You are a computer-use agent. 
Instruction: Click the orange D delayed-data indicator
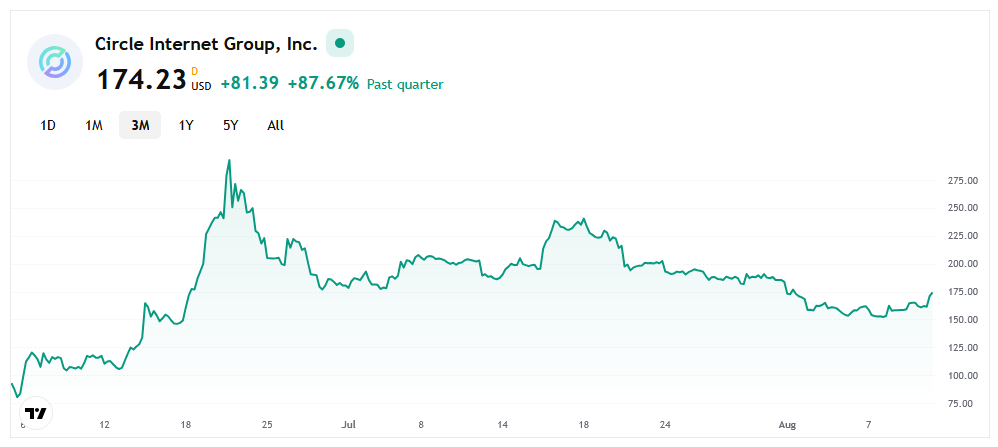tap(195, 71)
